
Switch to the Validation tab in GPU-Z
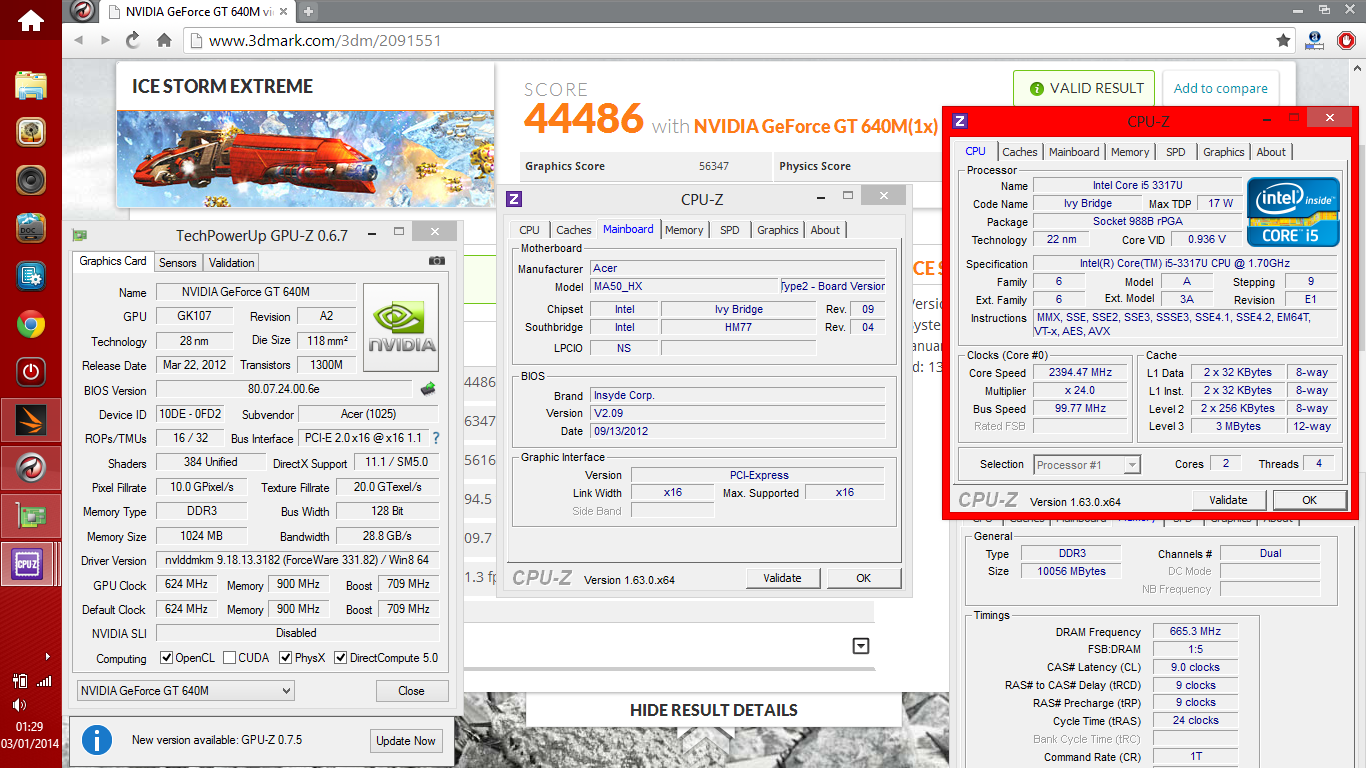click(x=232, y=262)
